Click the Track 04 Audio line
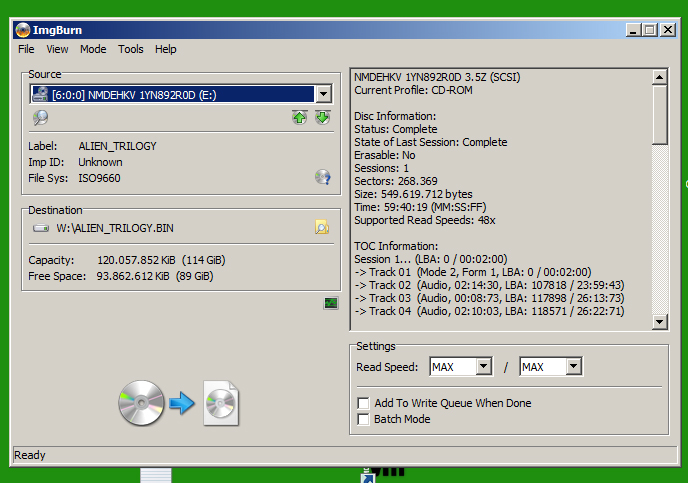Image resolution: width=688 pixels, height=483 pixels. click(489, 311)
